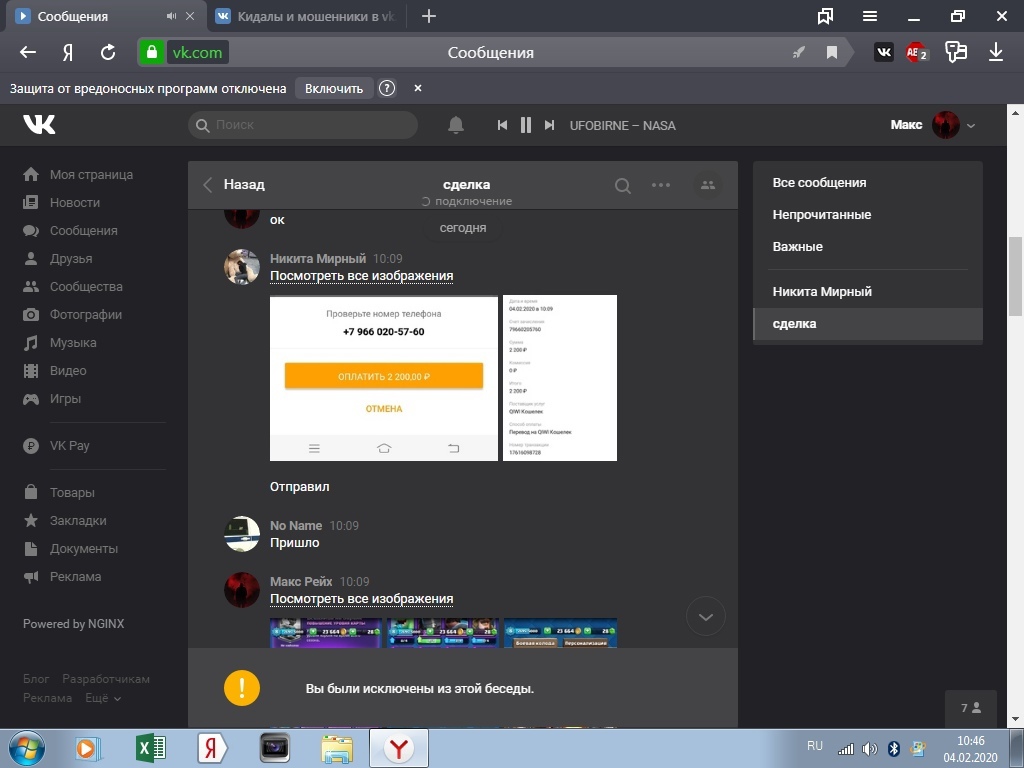Skip to previous music track
Image resolution: width=1024 pixels, height=768 pixels.
[503, 125]
